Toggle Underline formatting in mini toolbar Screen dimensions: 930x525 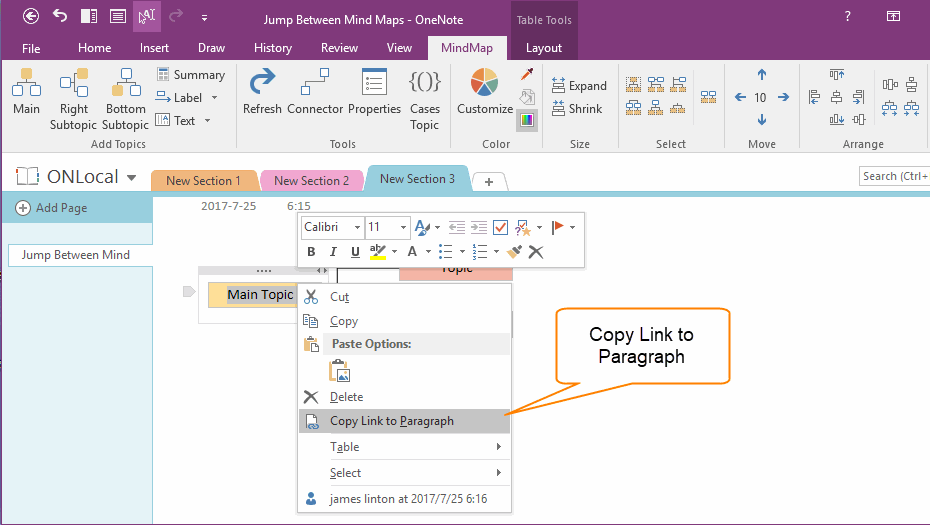355,252
